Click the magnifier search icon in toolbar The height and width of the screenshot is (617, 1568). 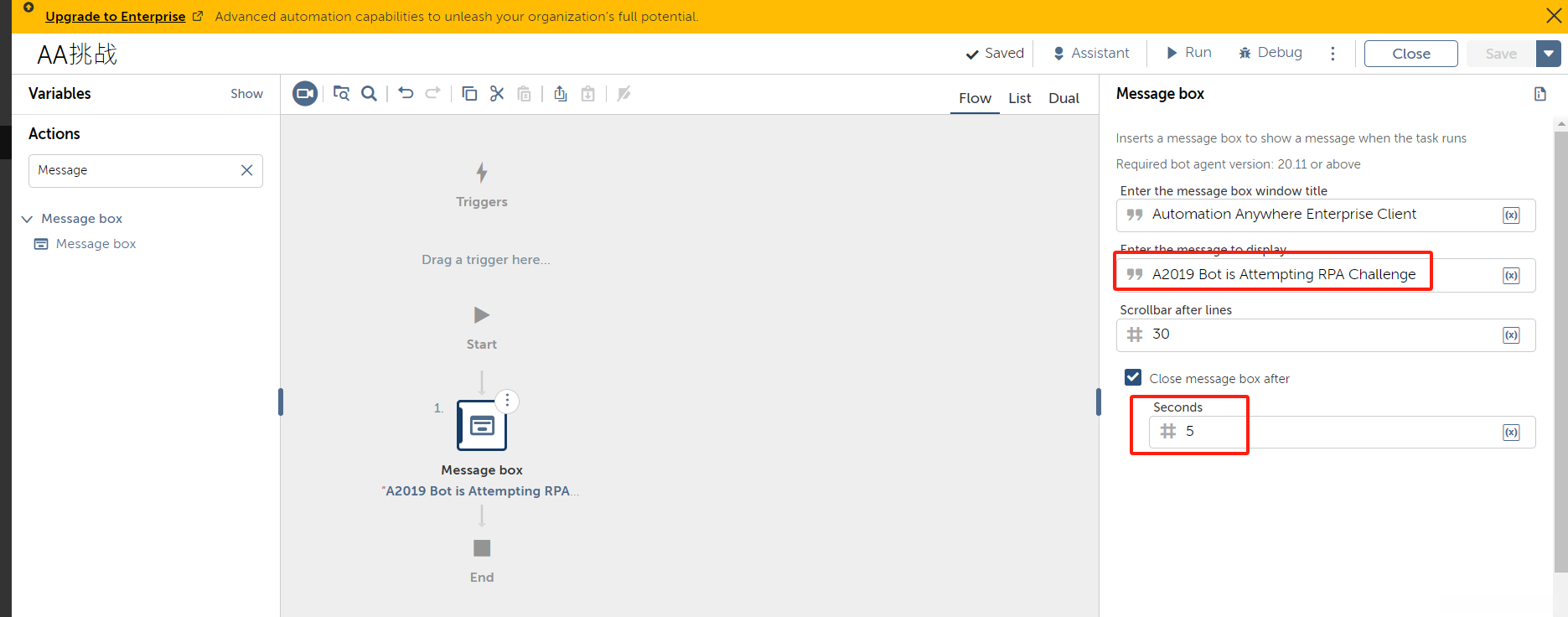(x=369, y=94)
